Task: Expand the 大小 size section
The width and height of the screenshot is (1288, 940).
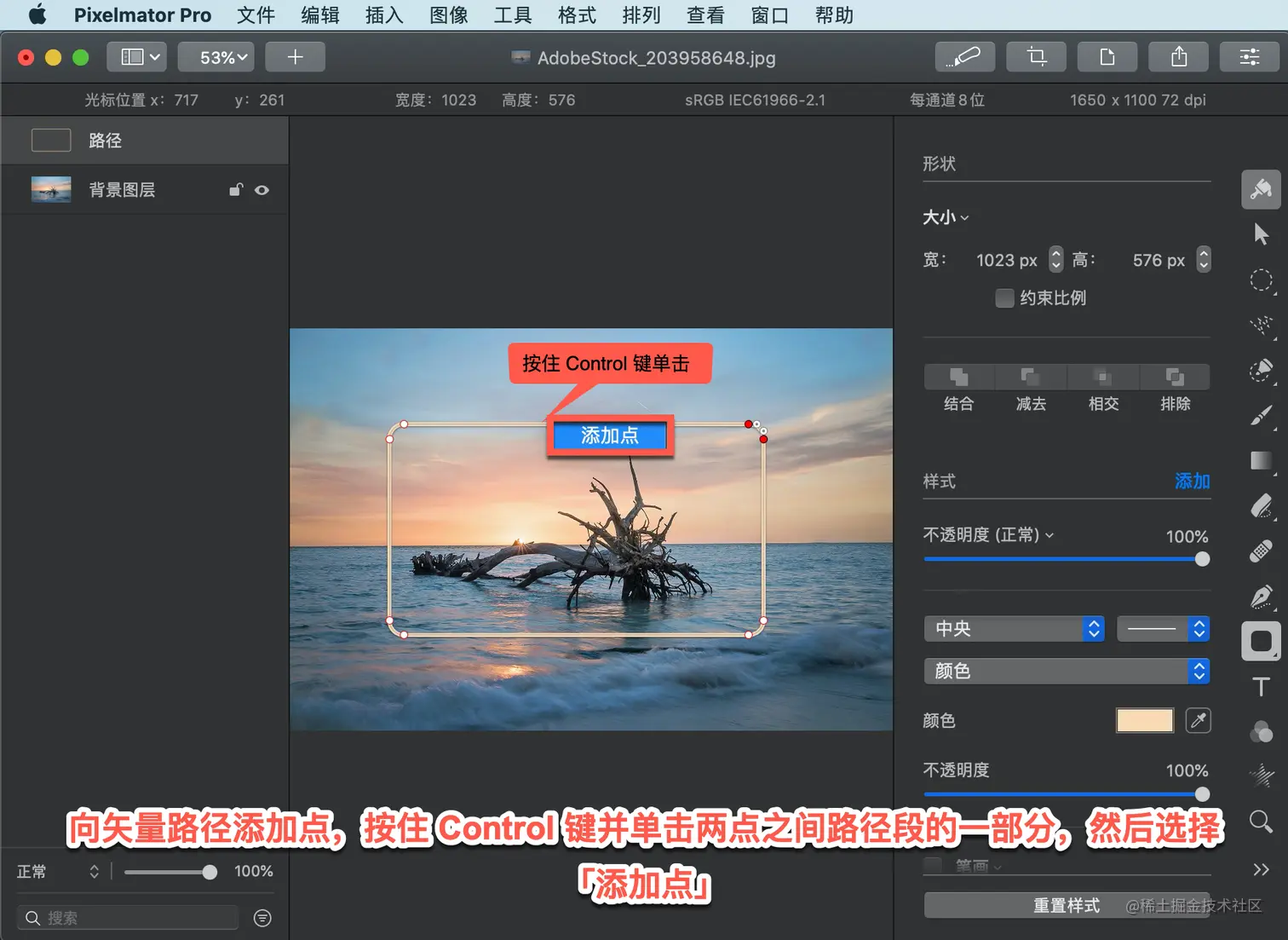Action: [x=946, y=217]
